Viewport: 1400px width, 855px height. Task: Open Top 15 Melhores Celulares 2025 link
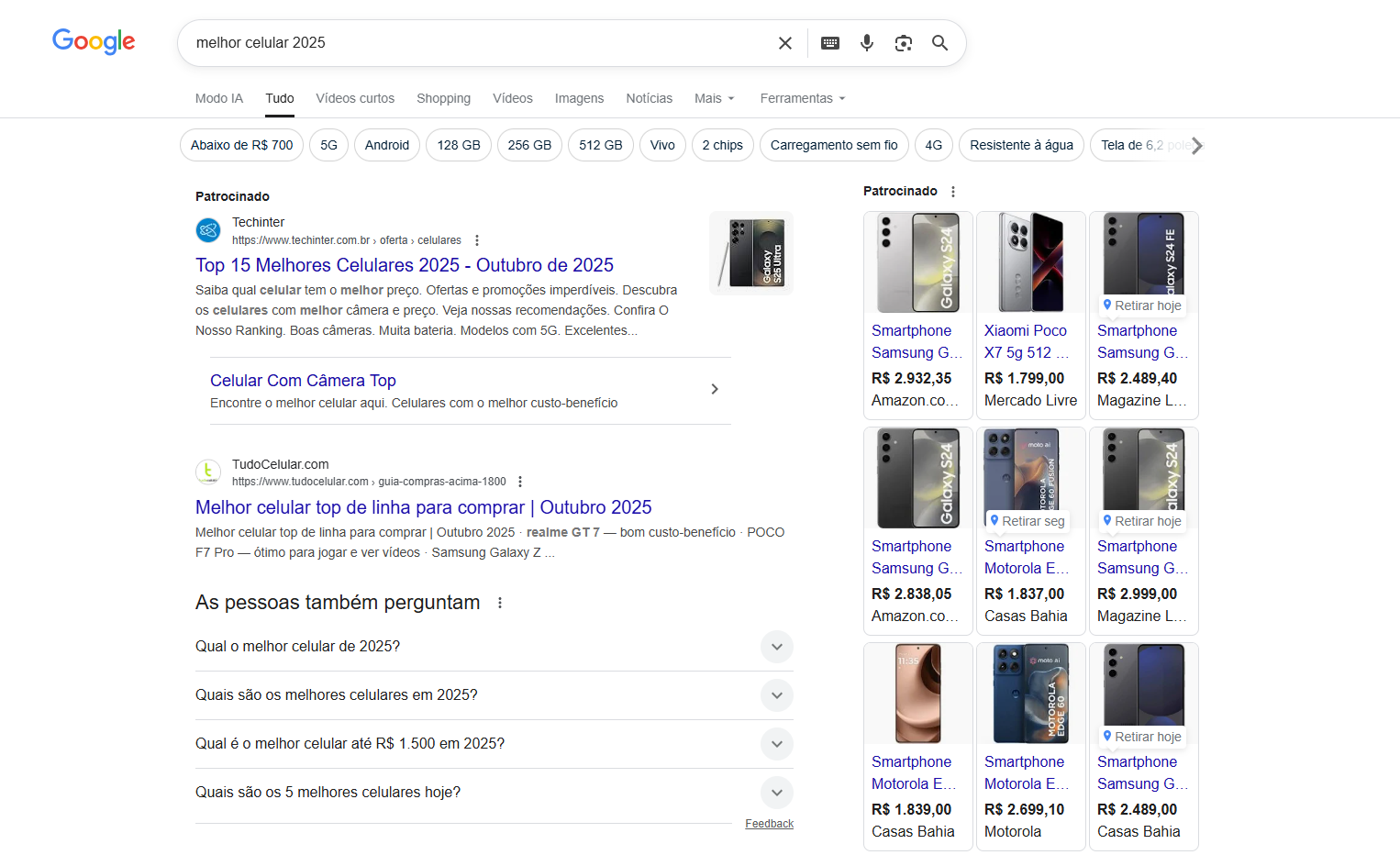[405, 265]
